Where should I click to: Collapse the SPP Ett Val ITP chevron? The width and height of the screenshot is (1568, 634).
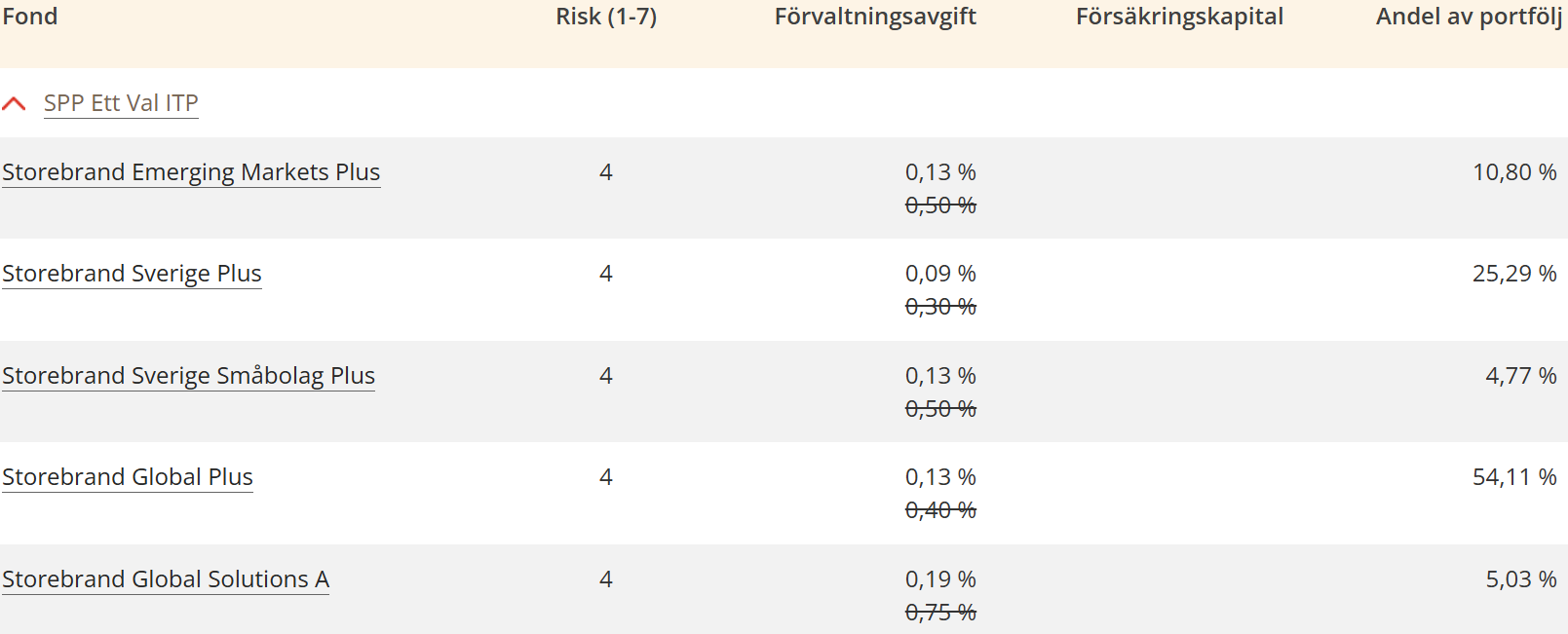pyautogui.click(x=14, y=103)
